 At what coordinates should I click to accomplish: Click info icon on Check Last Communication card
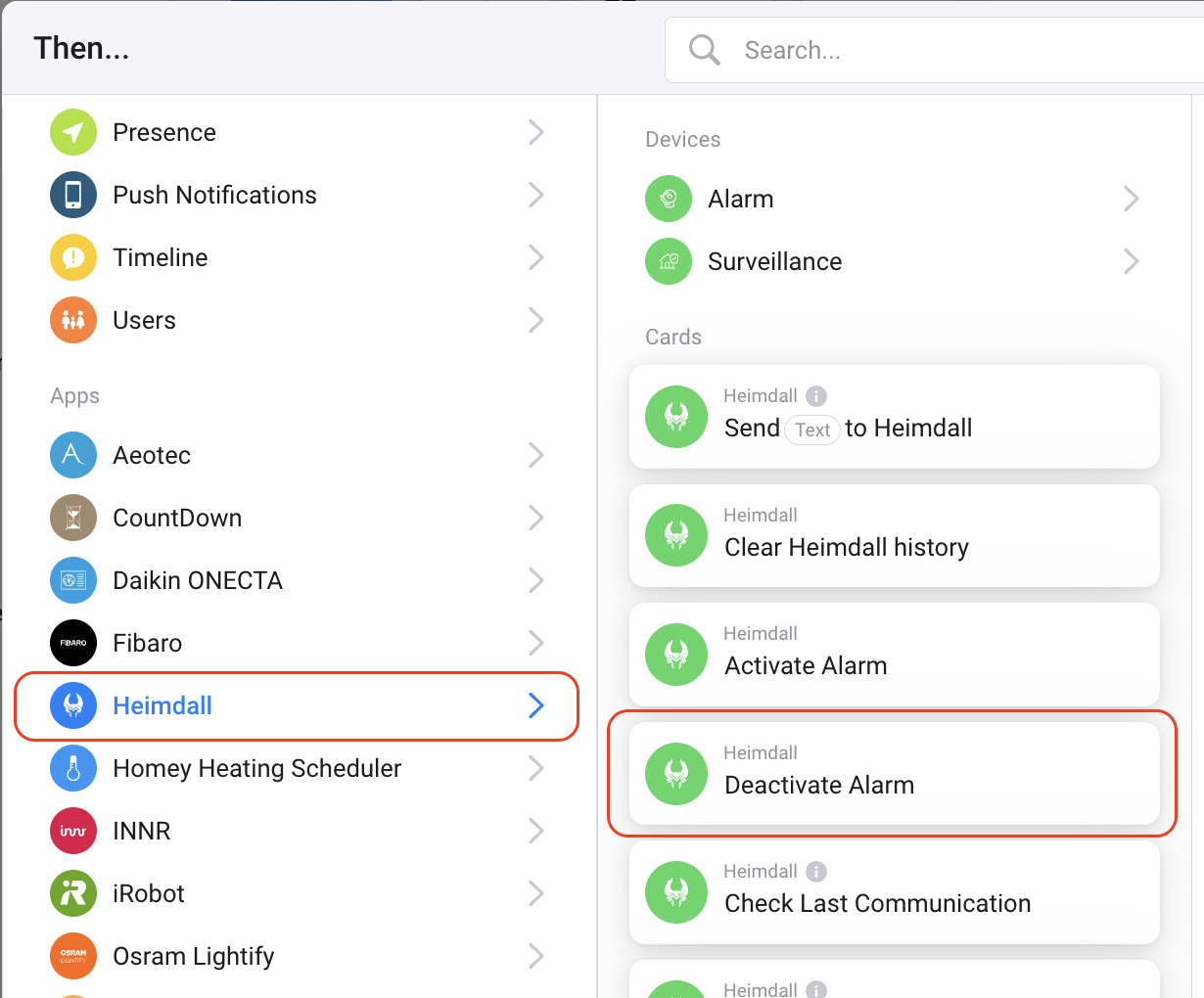(816, 871)
